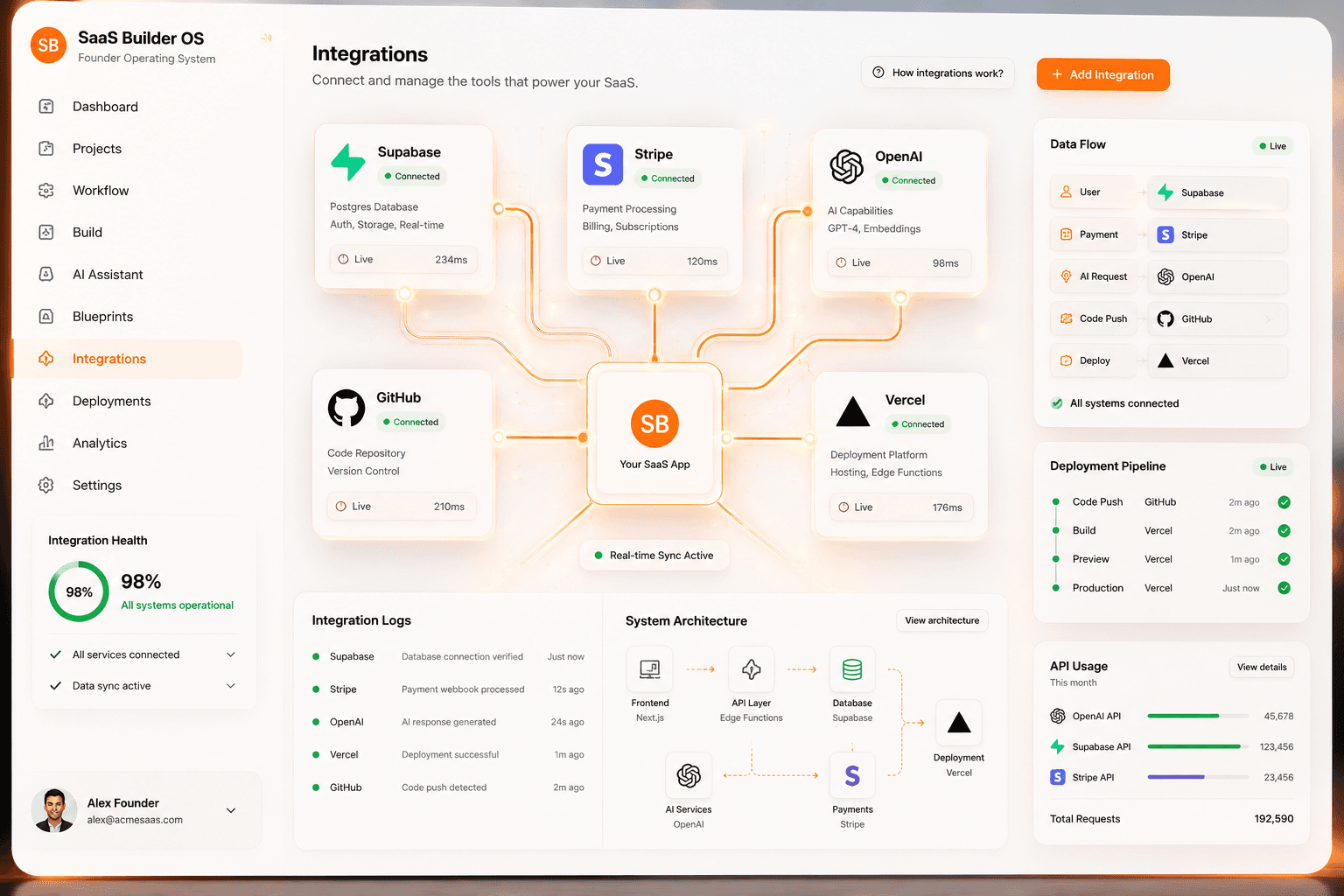Viewport: 1344px width, 896px height.
Task: Click How integrations work button
Action: pos(937,73)
